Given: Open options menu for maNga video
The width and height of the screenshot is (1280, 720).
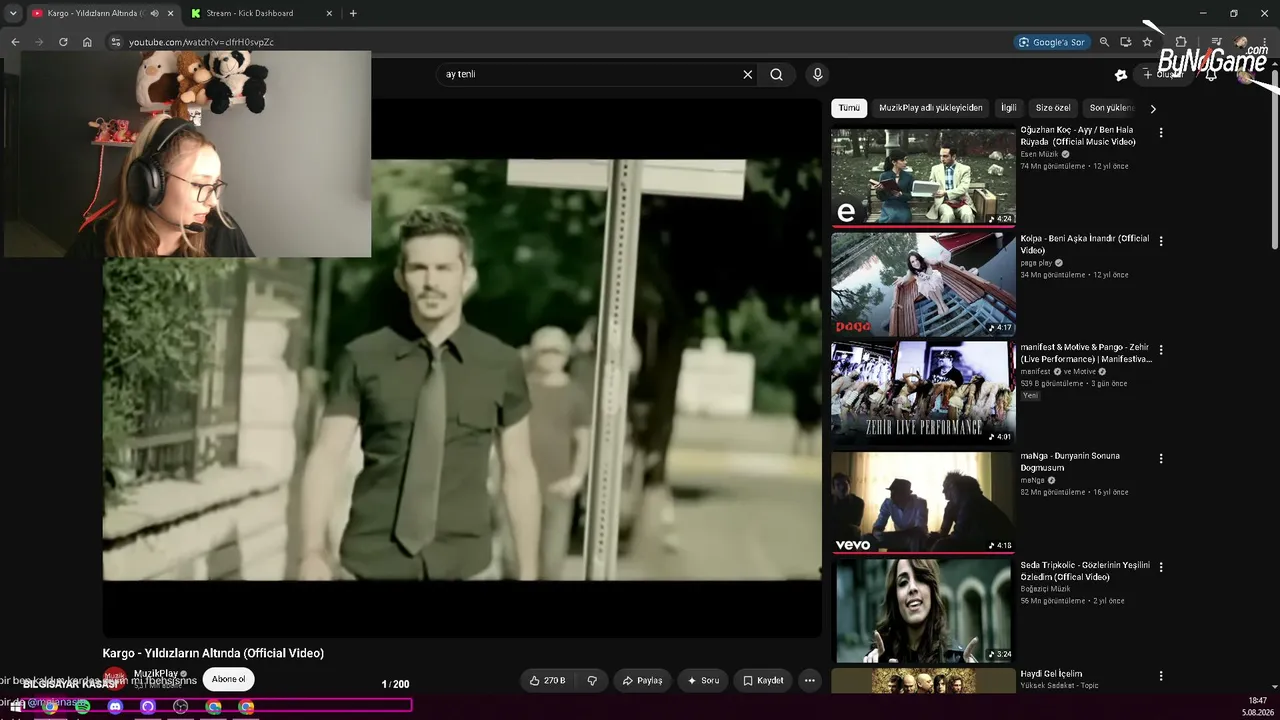Looking at the screenshot, I should tap(1161, 459).
